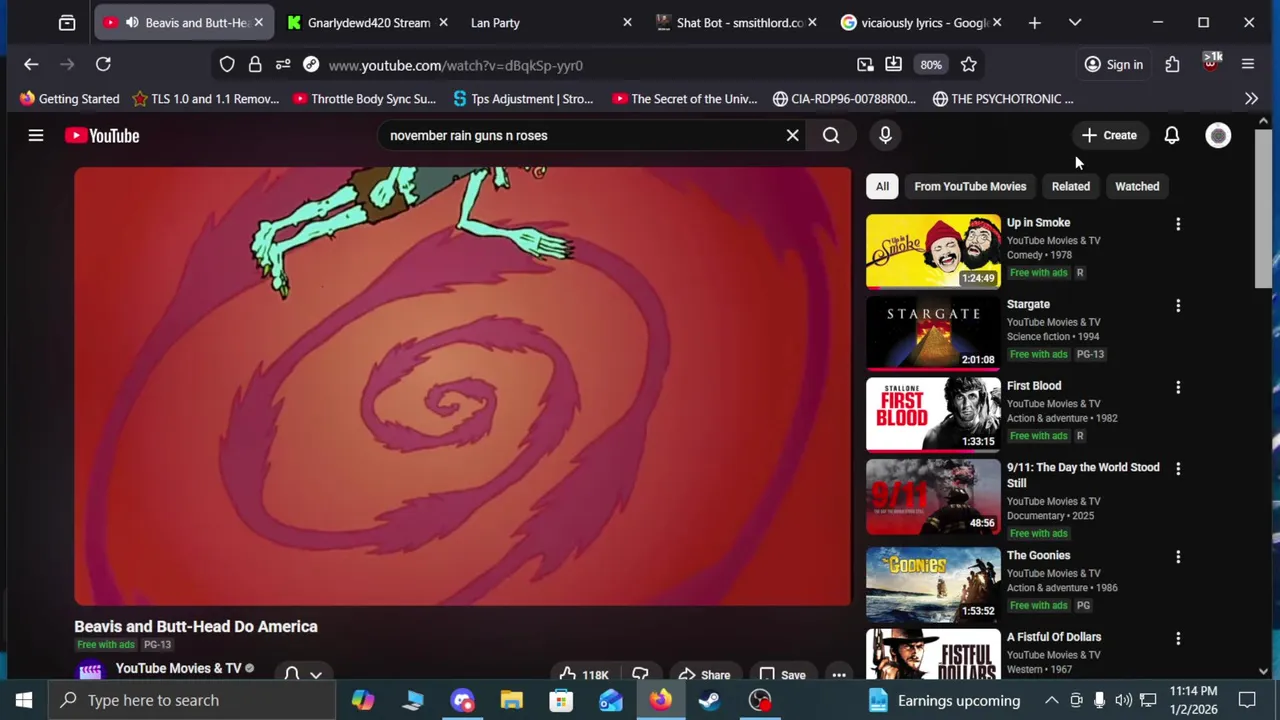Image resolution: width=1280 pixels, height=720 pixels.
Task: Open YouTube notifications bell
Action: click(1171, 135)
